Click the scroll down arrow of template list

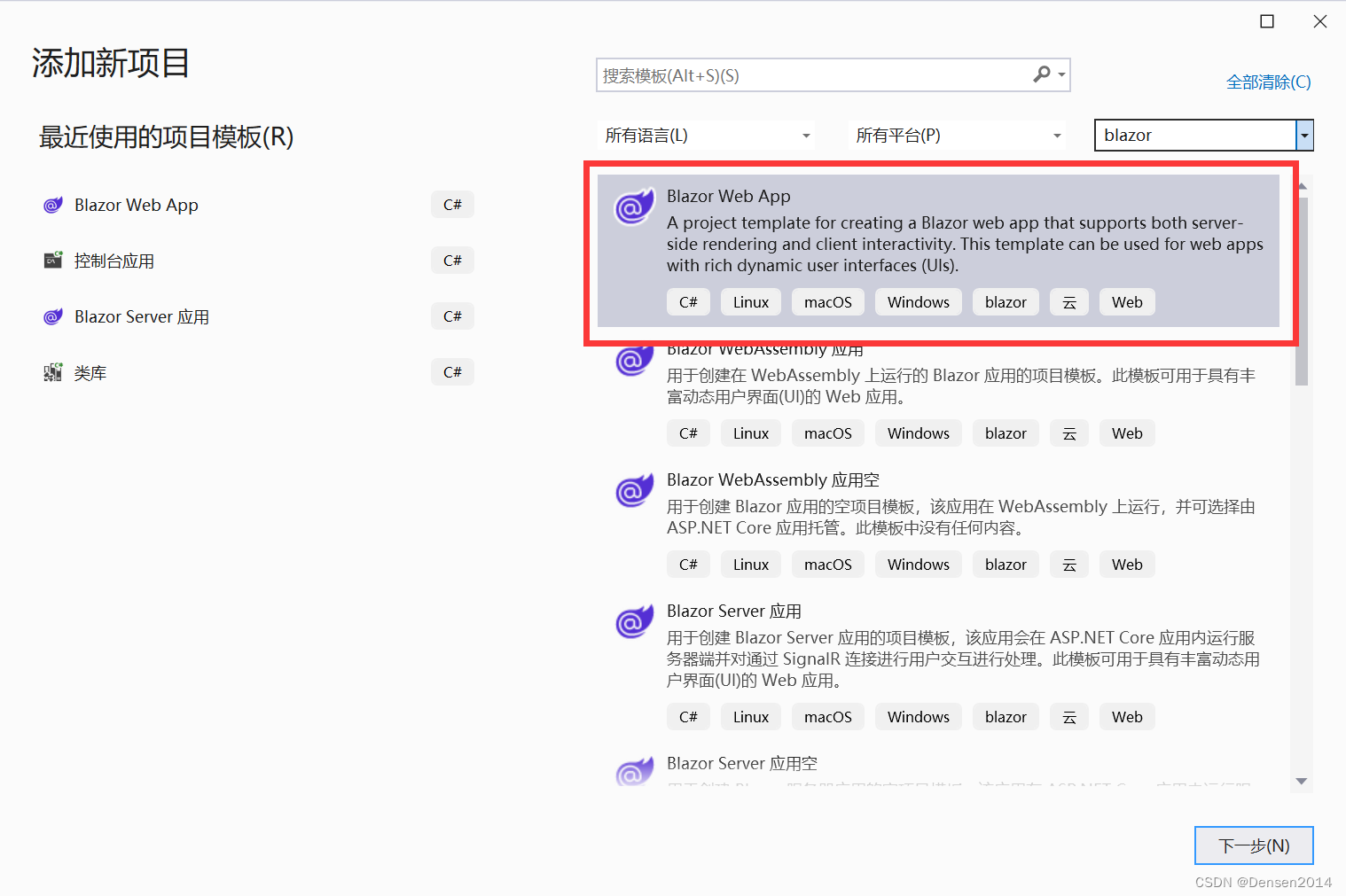point(1302,781)
